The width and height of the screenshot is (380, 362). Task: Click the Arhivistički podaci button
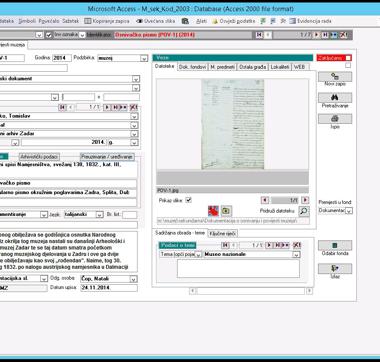coord(39,157)
